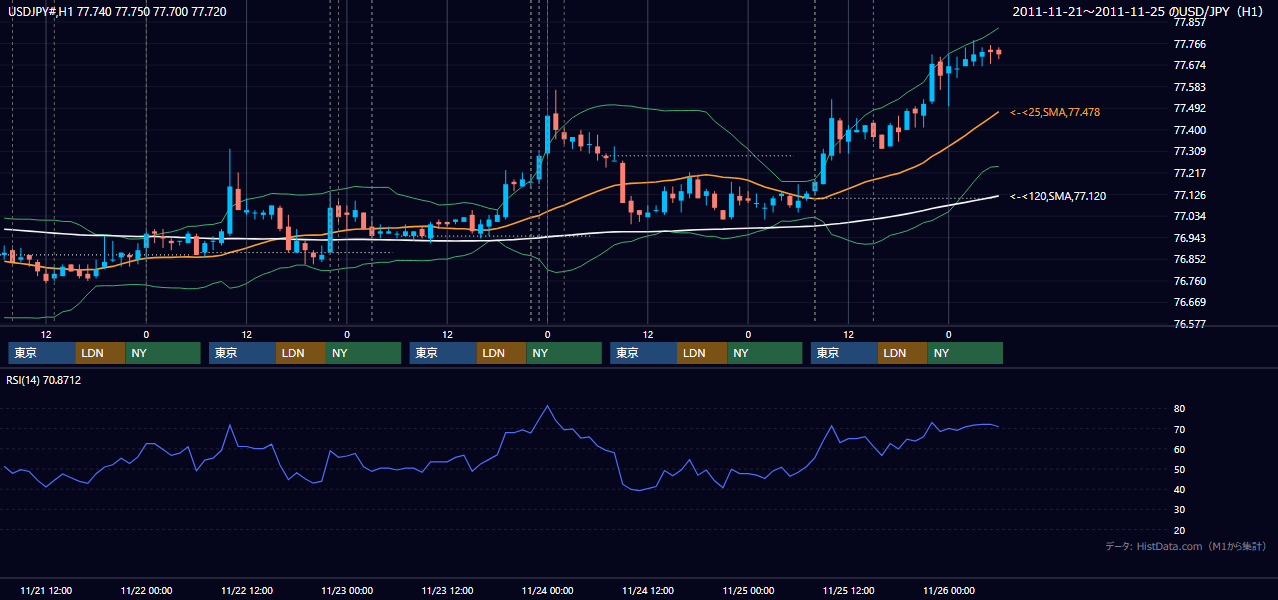The height and width of the screenshot is (600, 1278).
Task: Click the leftmost 東京 session box
Action: [42, 353]
